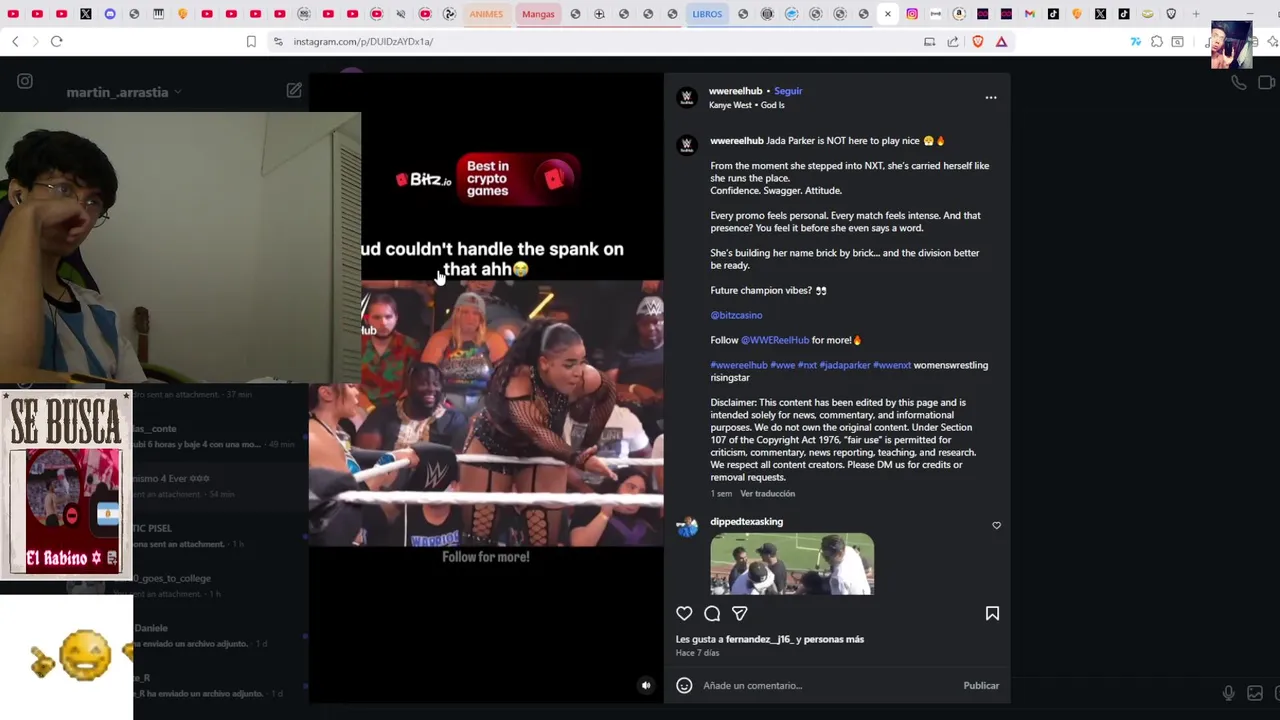Open #jadaparker hashtag

click(x=845, y=365)
